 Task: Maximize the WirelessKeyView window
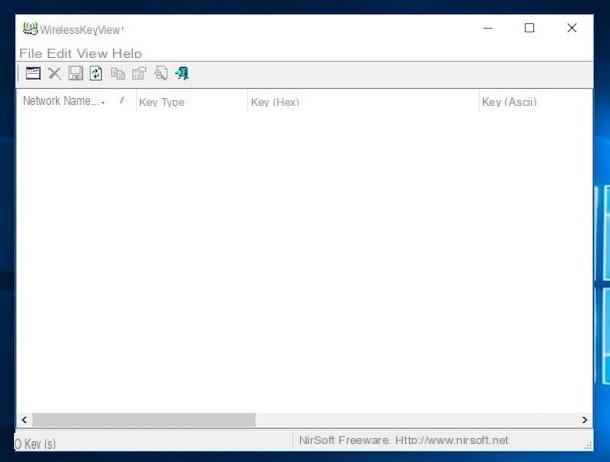[x=529, y=28]
